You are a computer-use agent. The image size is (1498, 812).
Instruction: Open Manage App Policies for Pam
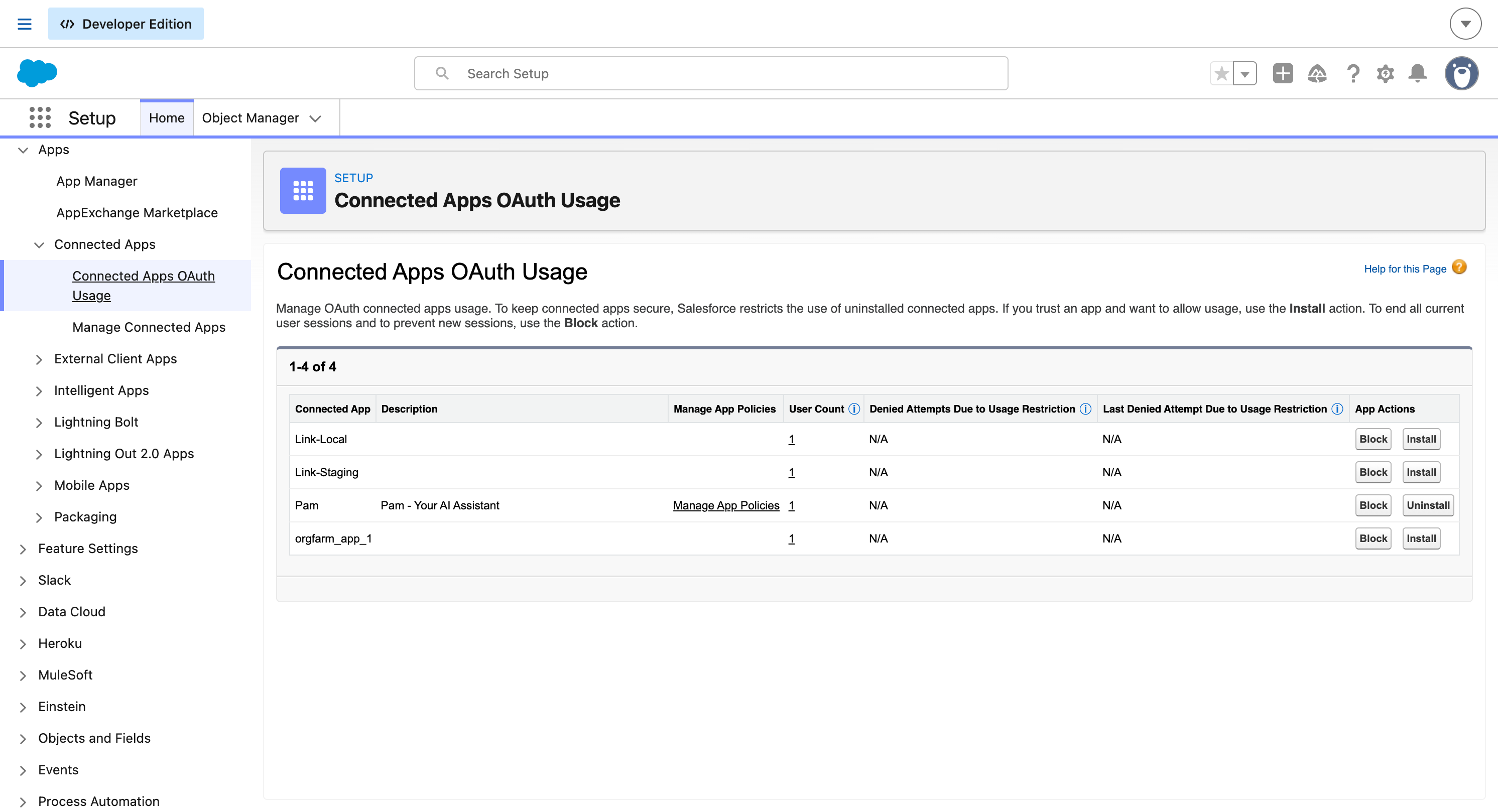[726, 506]
